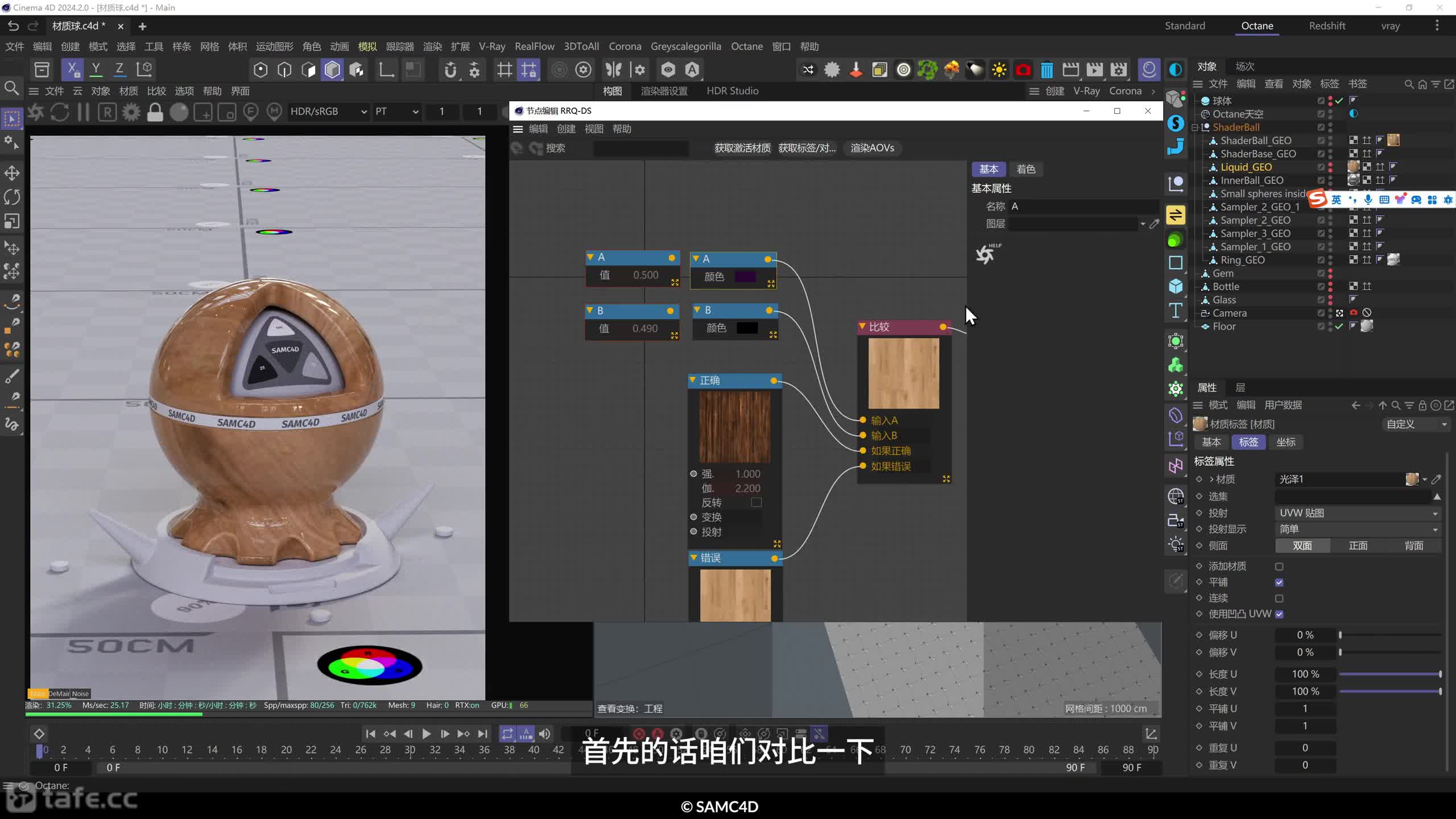Open the 投射 UVW 贴图 dropdown
The width and height of the screenshot is (1456, 819).
[1358, 513]
